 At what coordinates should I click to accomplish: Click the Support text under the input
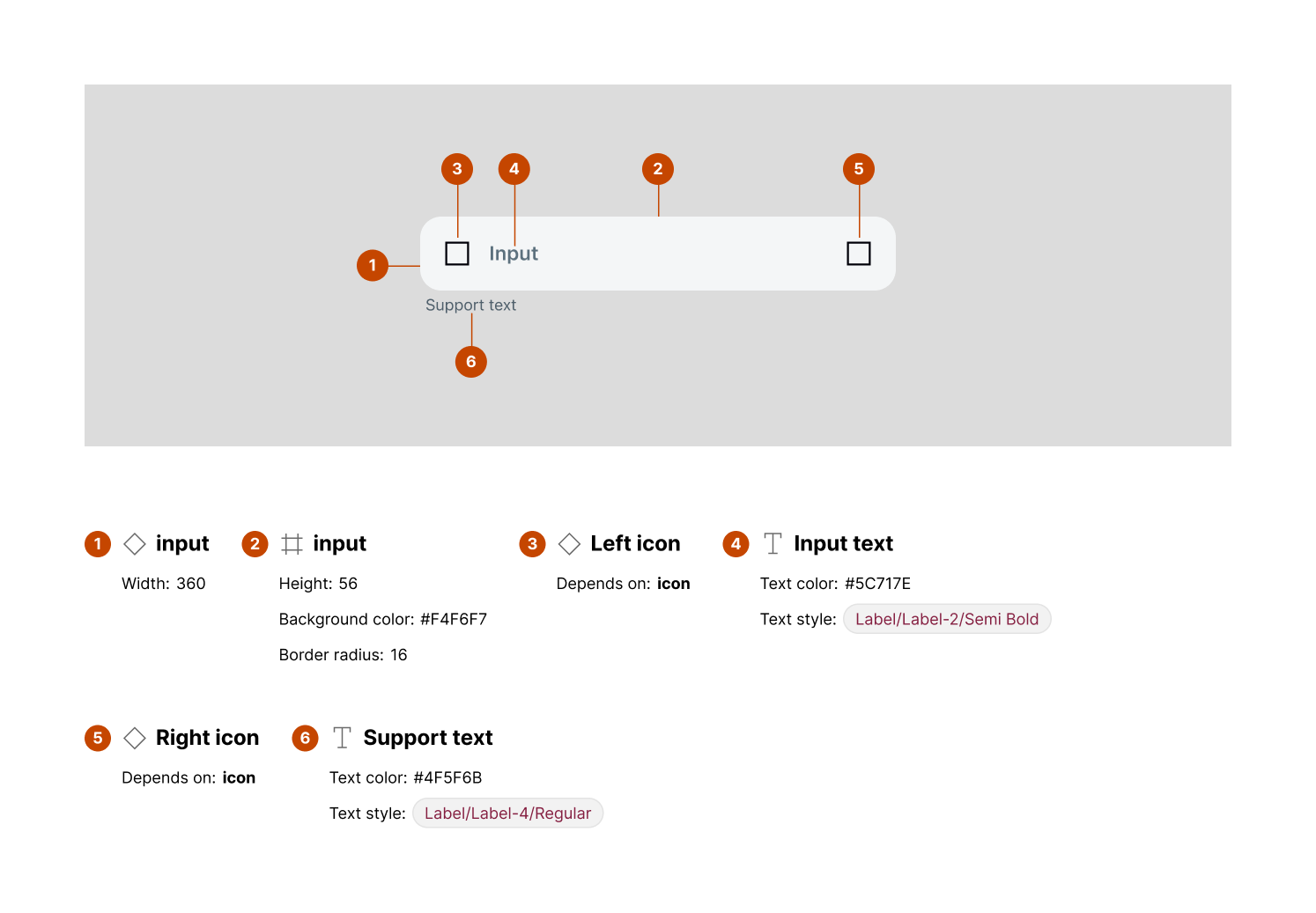point(470,306)
